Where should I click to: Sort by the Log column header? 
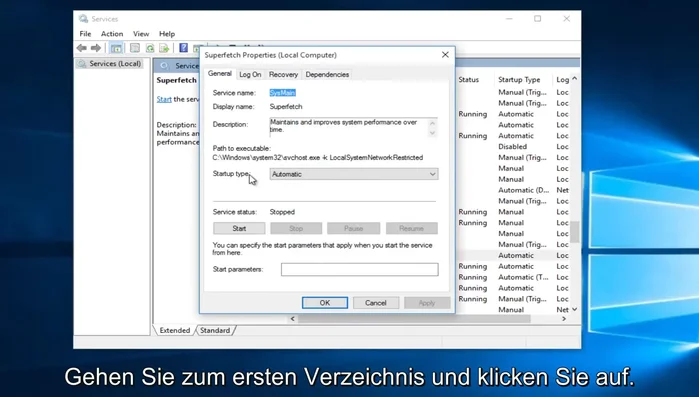[562, 80]
